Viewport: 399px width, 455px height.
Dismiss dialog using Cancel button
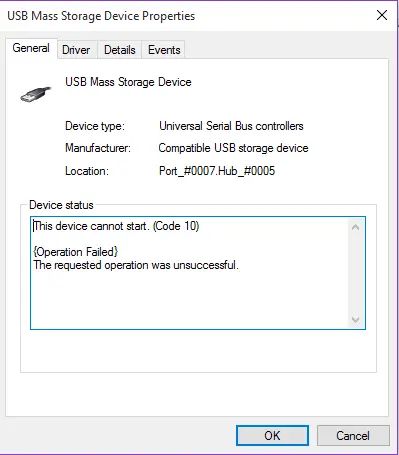[353, 435]
